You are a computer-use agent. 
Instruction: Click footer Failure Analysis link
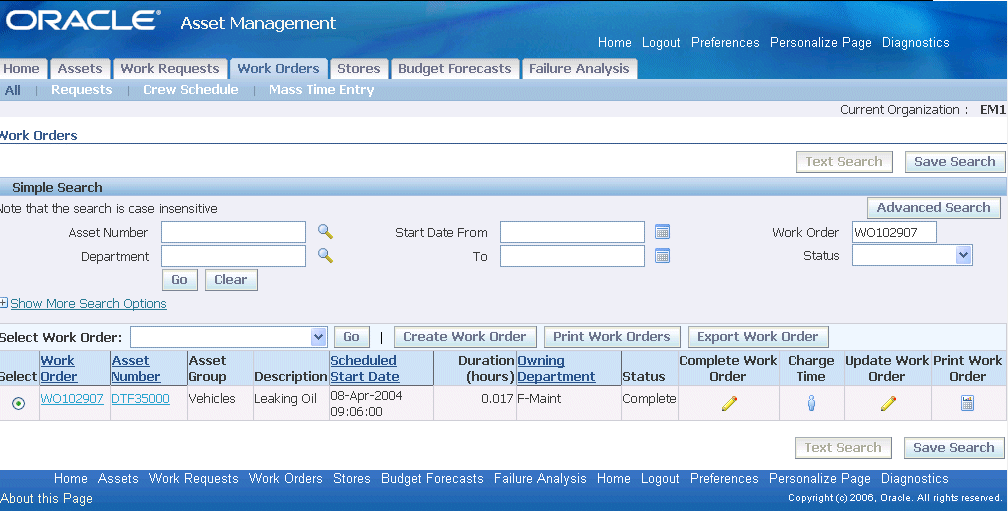click(540, 478)
